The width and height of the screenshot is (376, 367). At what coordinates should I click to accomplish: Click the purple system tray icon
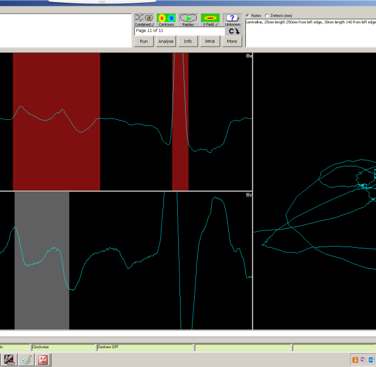(x=363, y=360)
